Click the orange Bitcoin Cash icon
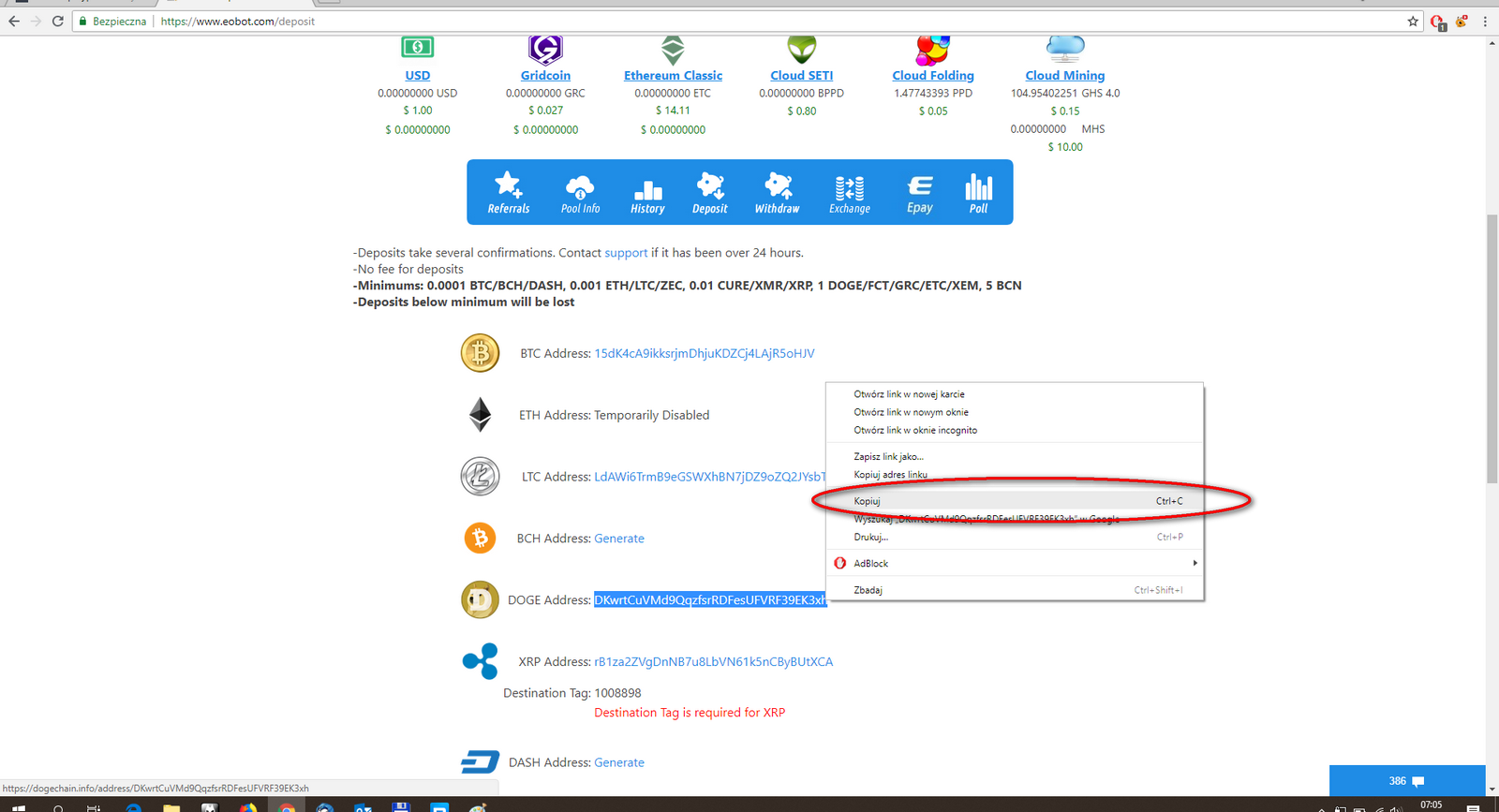This screenshot has width=1499, height=812. [x=481, y=538]
